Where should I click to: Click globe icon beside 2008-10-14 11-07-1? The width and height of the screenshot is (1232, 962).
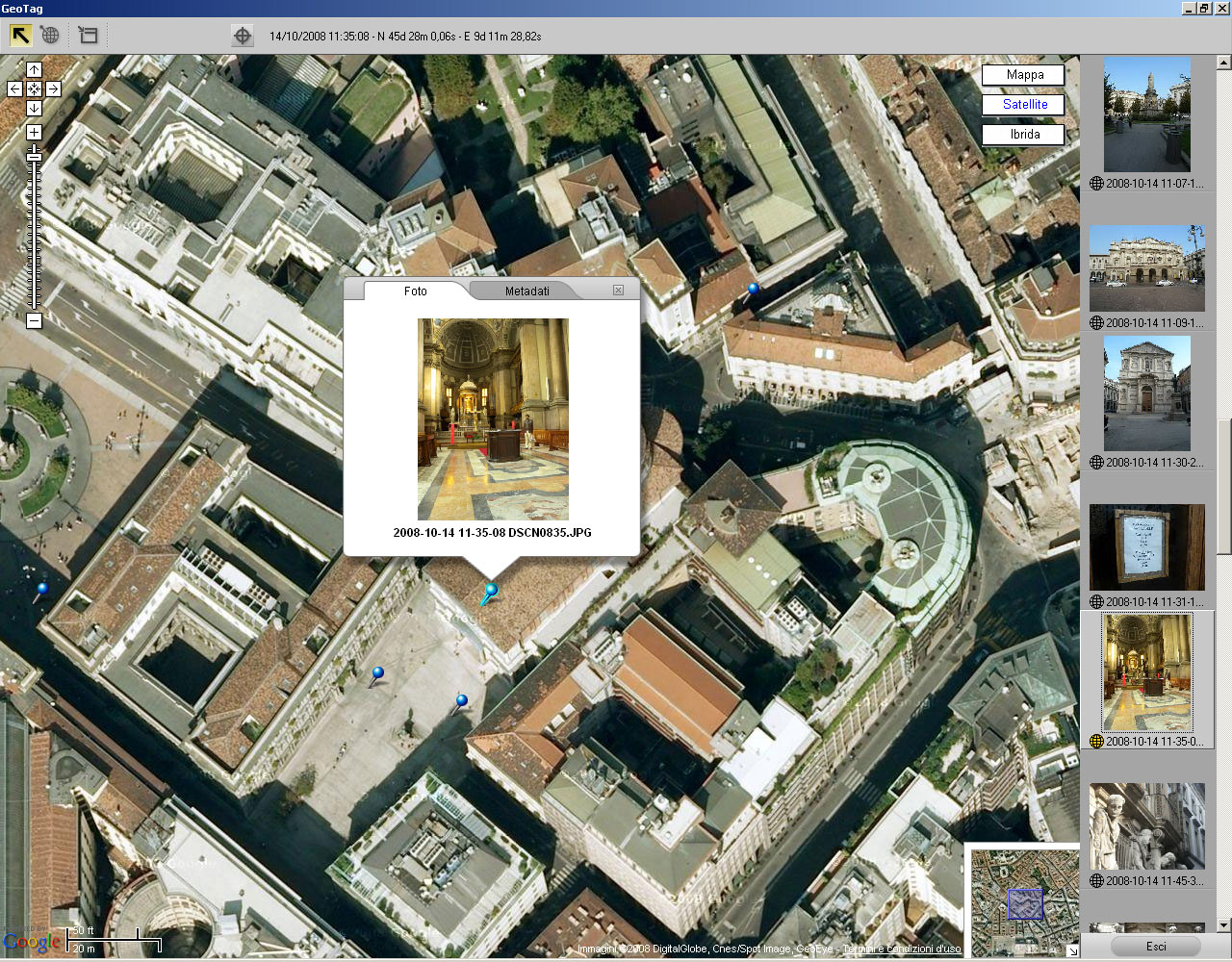pyautogui.click(x=1096, y=184)
